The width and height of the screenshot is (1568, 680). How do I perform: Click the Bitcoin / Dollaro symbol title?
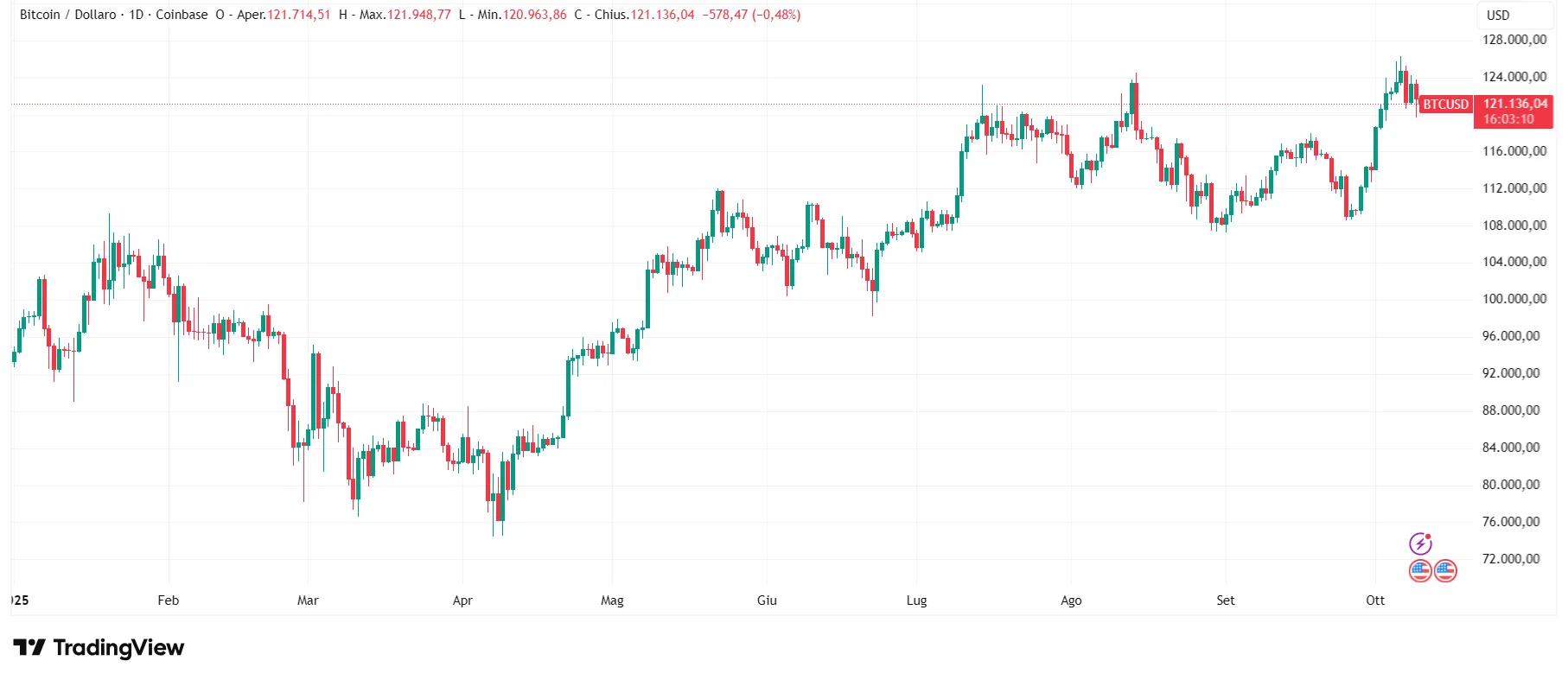[x=67, y=15]
